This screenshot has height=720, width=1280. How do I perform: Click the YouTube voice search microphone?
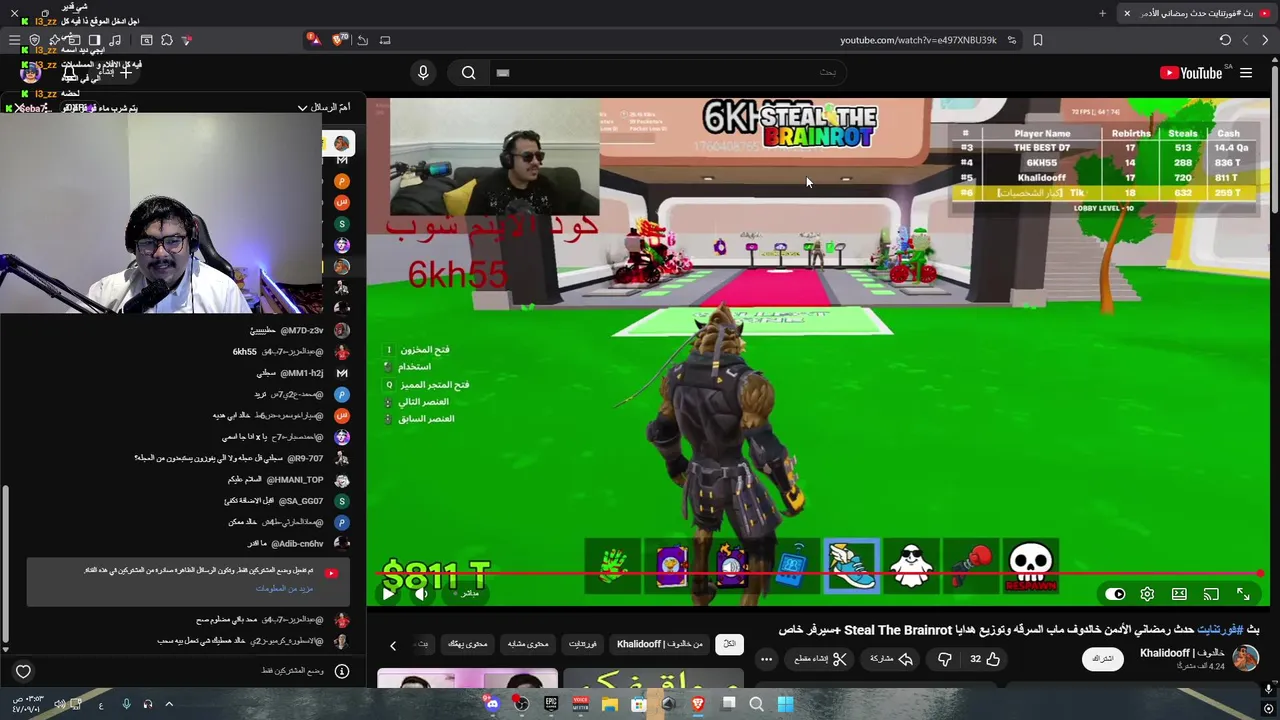coord(423,72)
